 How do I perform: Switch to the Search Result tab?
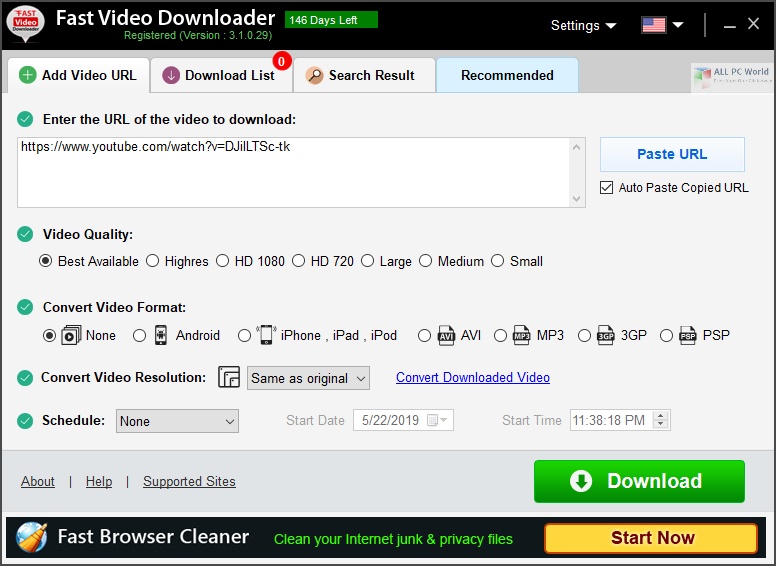364,75
